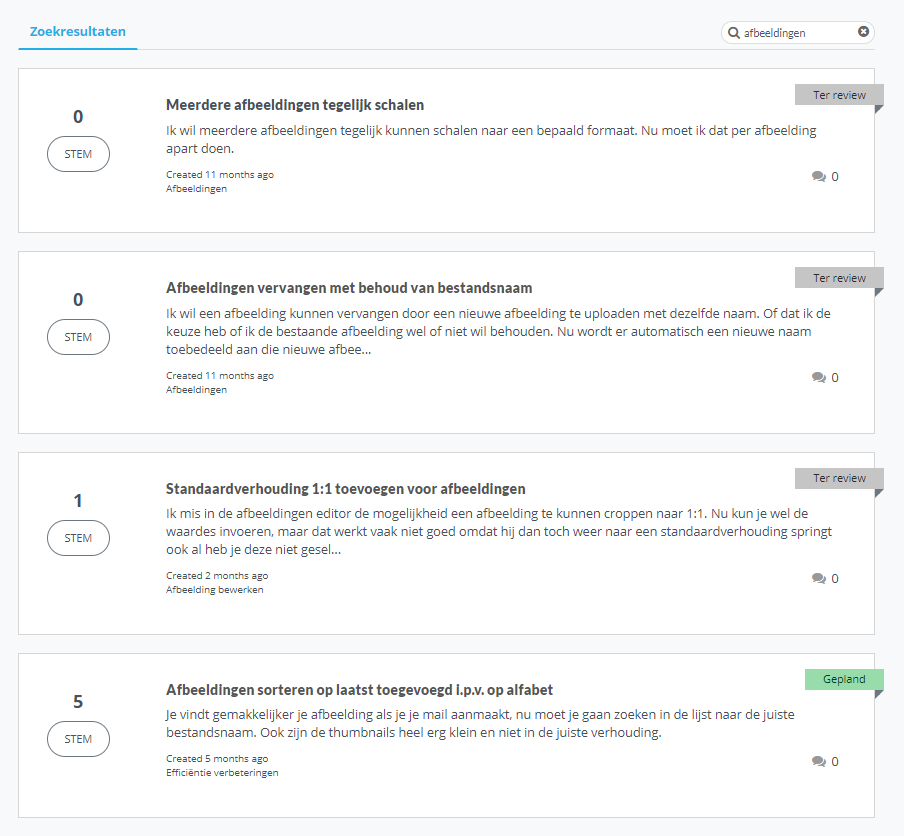Click comments icon on 'Meerdere afbeeldingen' idea
Screen dimensions: 904x836
click(x=819, y=177)
